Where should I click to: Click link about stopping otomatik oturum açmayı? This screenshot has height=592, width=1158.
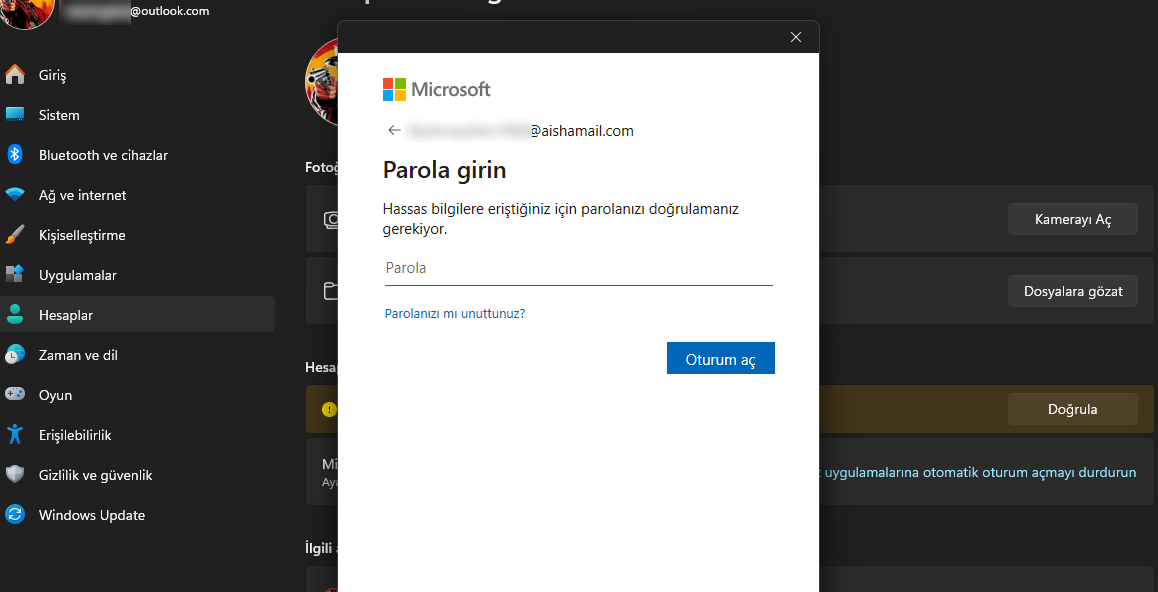[x=978, y=472]
